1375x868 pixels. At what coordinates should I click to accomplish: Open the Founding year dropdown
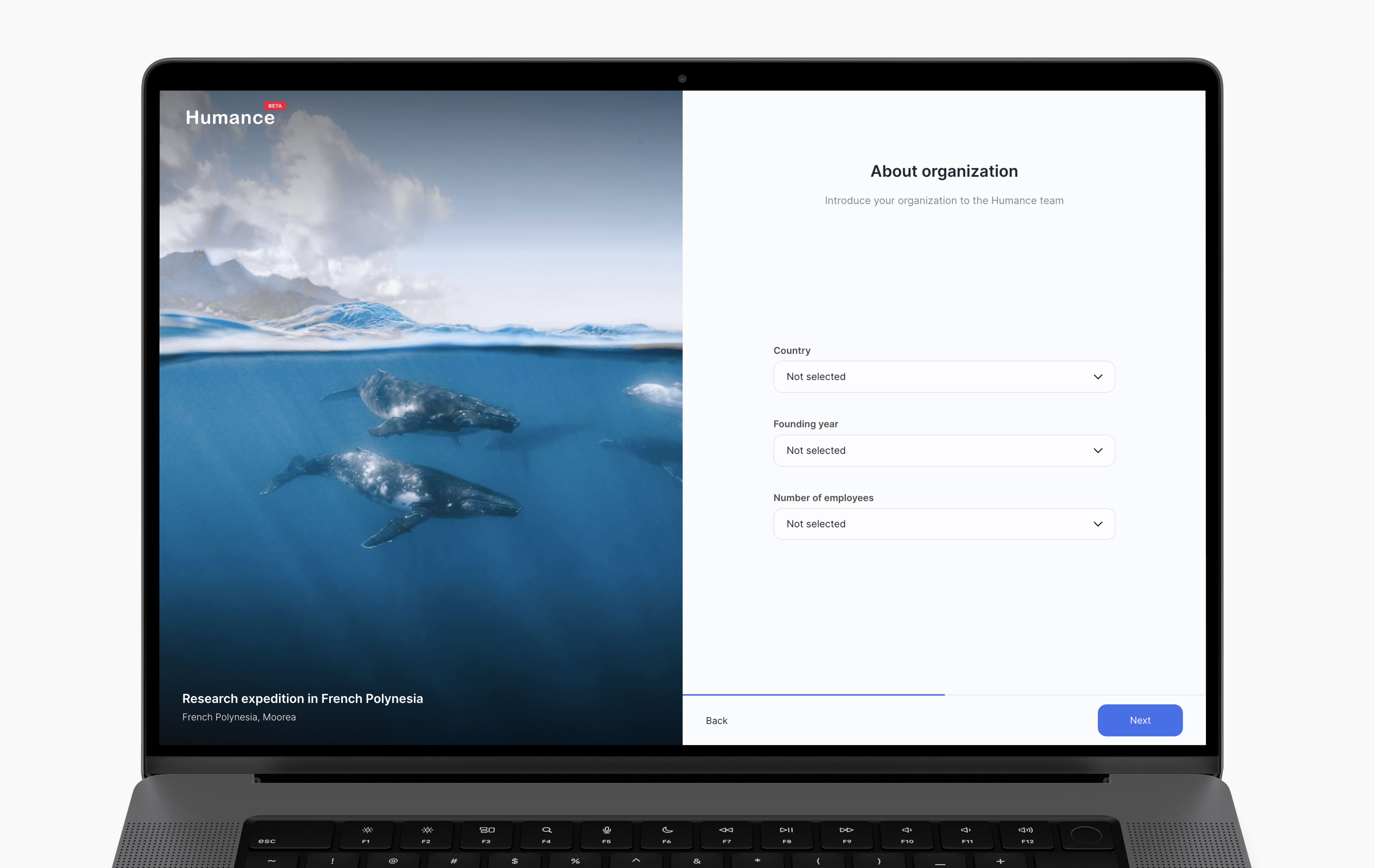click(x=944, y=450)
